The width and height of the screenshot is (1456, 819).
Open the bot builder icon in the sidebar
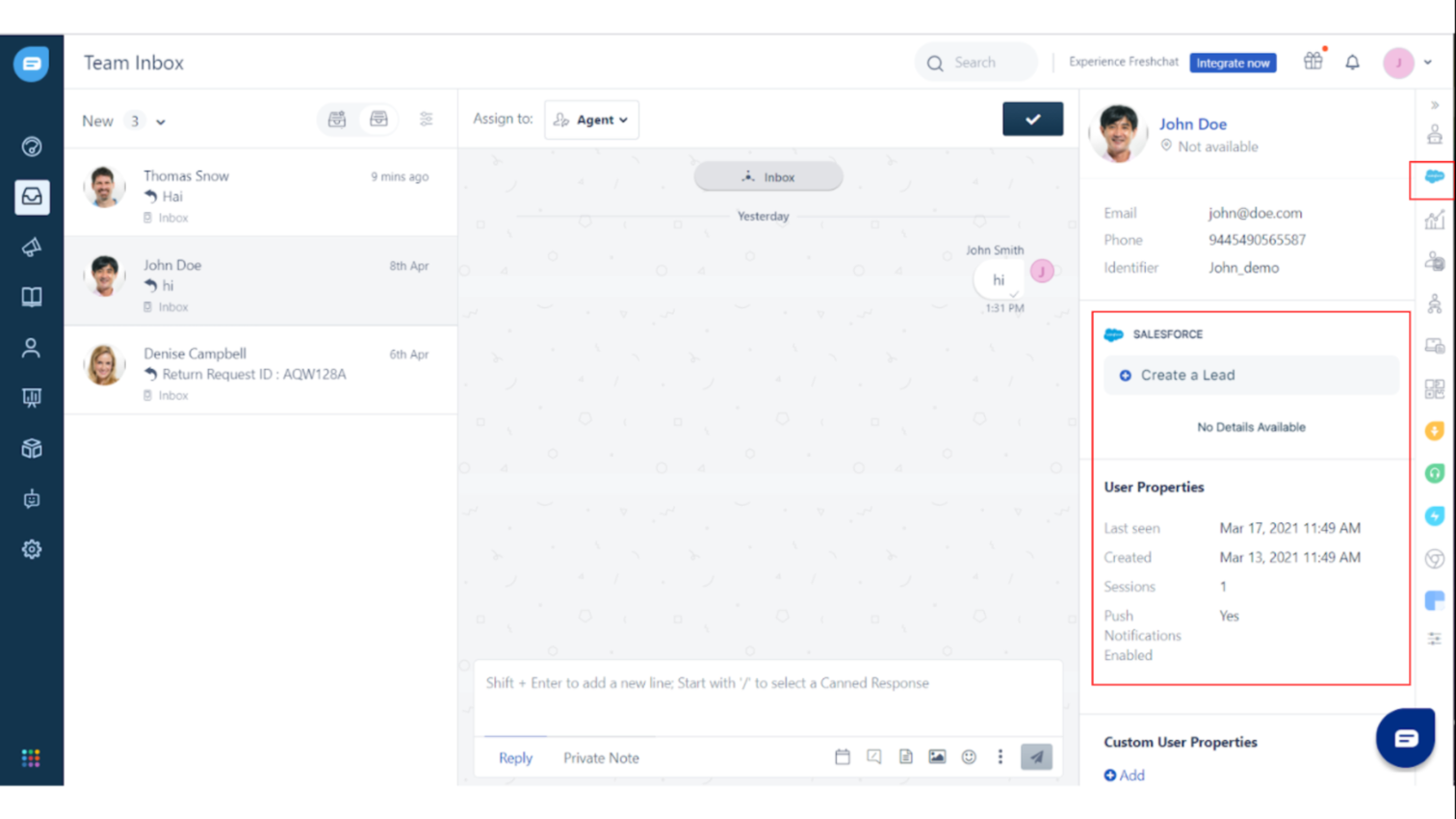[32, 499]
